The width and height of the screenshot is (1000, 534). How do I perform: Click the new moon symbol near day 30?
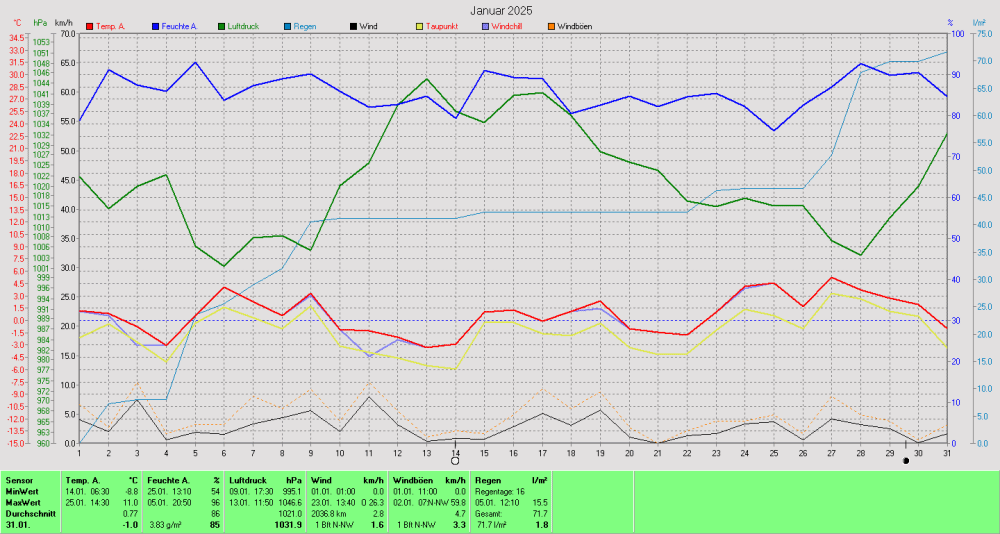(x=906, y=460)
